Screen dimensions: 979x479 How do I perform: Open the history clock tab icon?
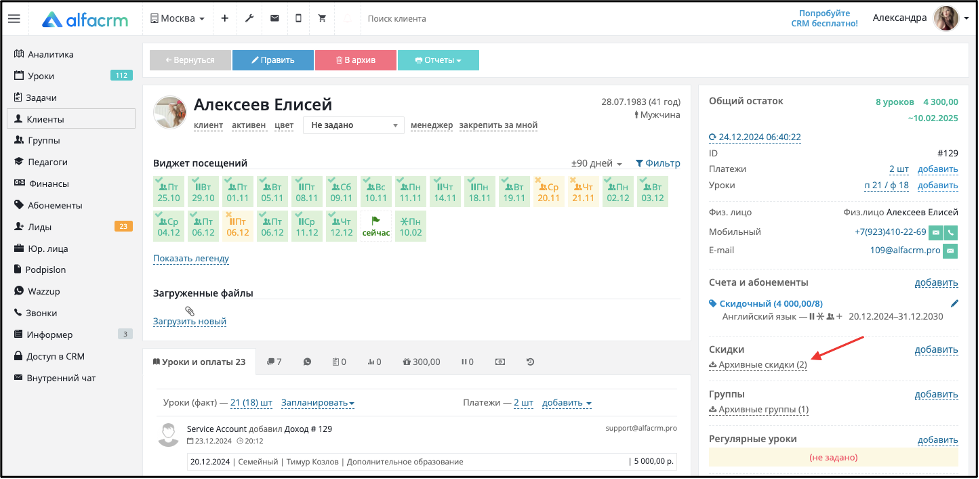tap(530, 362)
